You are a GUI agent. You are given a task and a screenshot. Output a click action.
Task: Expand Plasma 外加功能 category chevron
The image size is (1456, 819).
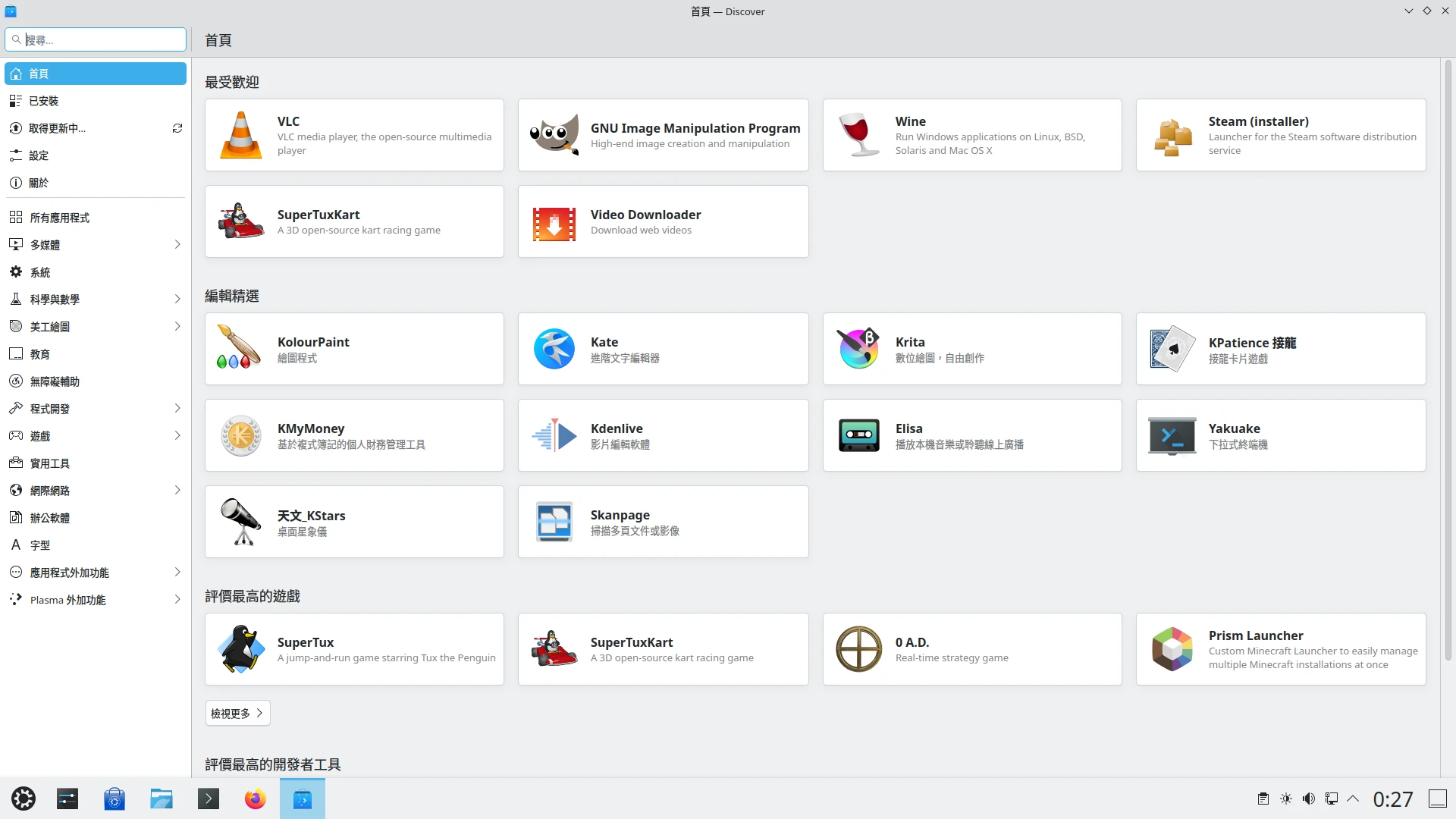pos(177,599)
